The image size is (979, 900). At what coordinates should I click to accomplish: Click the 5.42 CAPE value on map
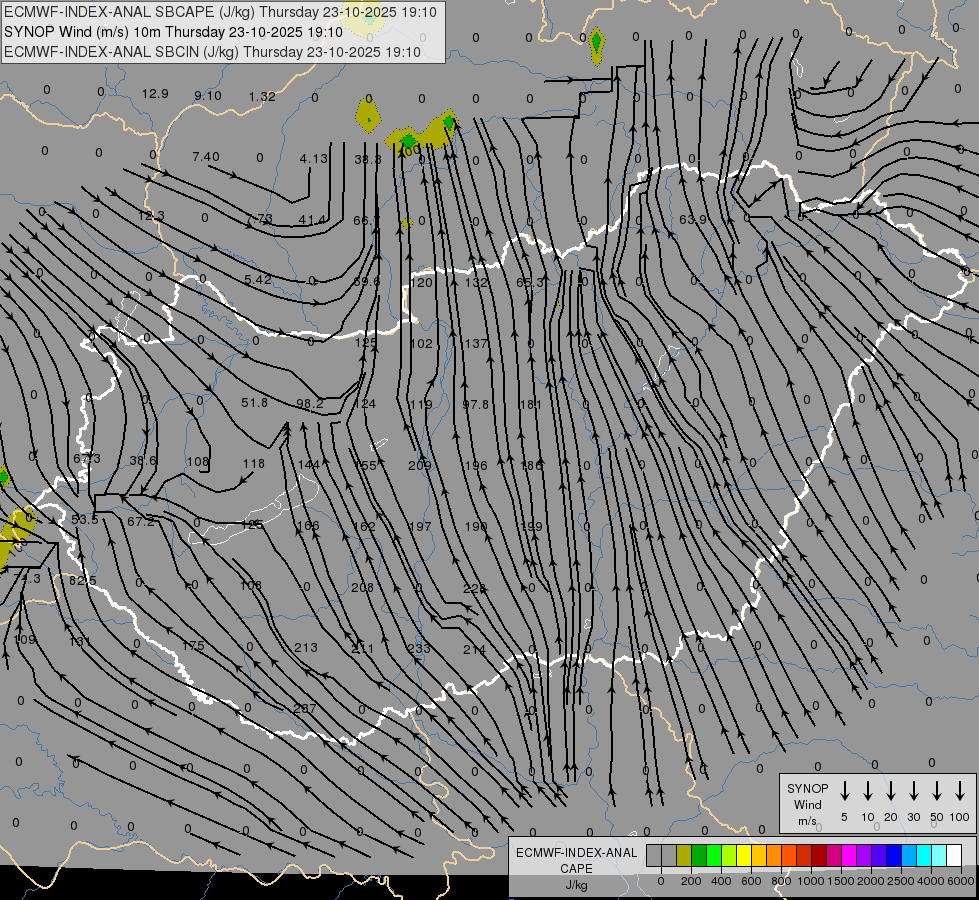(x=258, y=279)
